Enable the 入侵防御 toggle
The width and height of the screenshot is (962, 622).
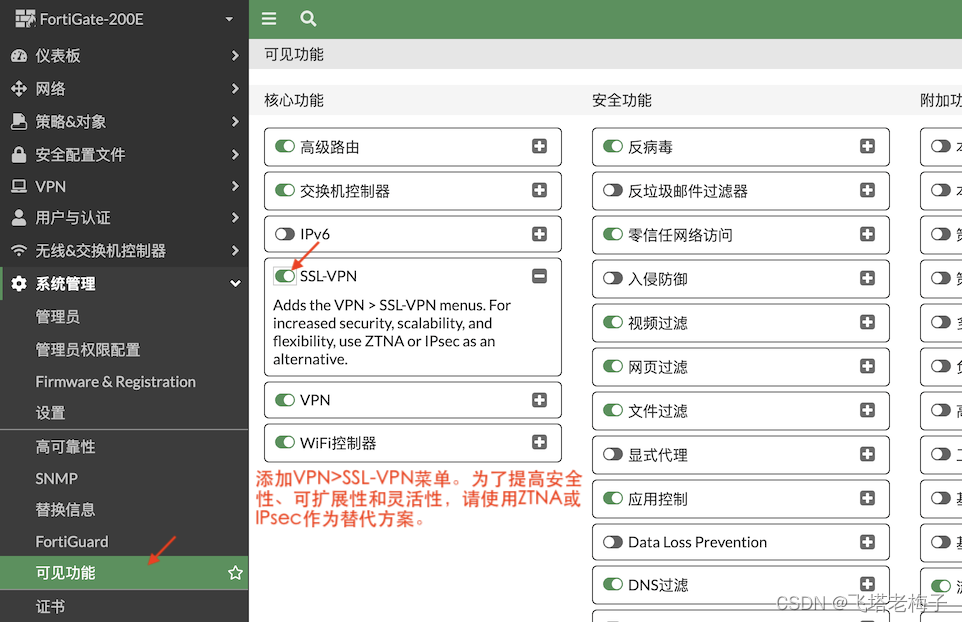[613, 278]
